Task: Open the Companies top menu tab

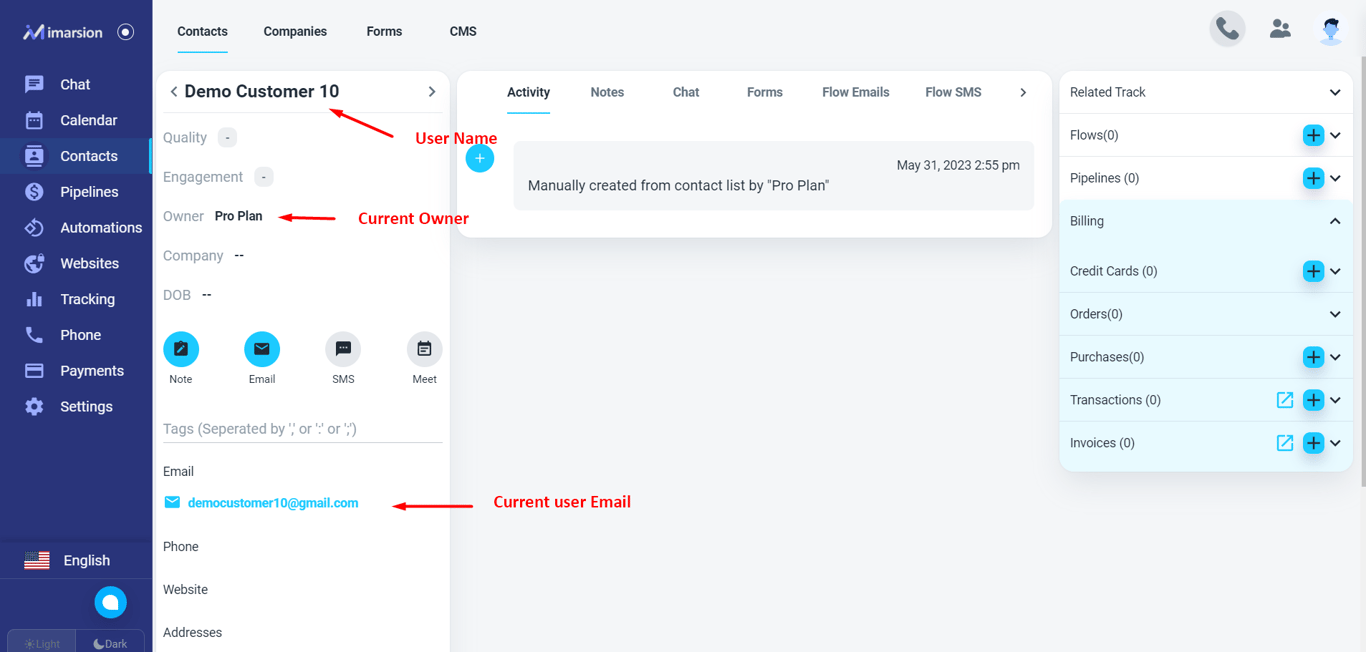Action: [x=295, y=31]
